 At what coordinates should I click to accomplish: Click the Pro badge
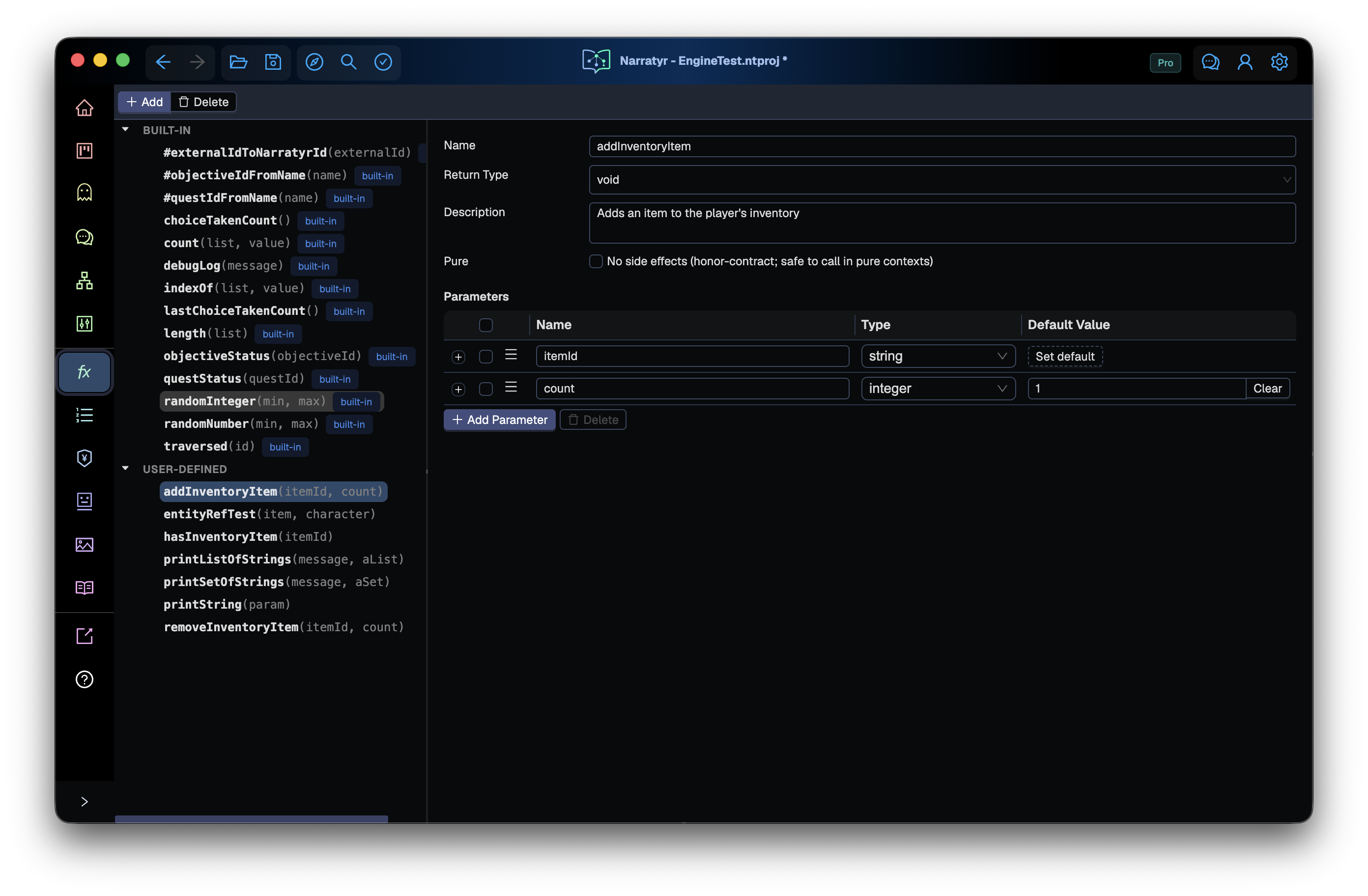[1165, 63]
